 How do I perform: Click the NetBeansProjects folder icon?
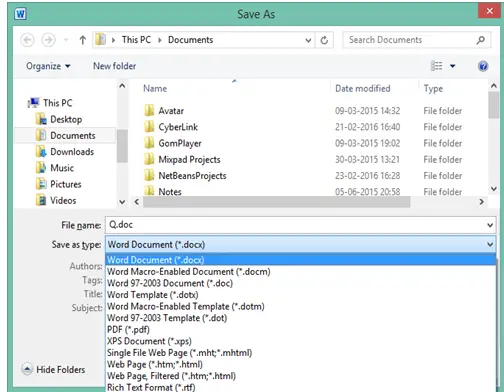[149, 175]
